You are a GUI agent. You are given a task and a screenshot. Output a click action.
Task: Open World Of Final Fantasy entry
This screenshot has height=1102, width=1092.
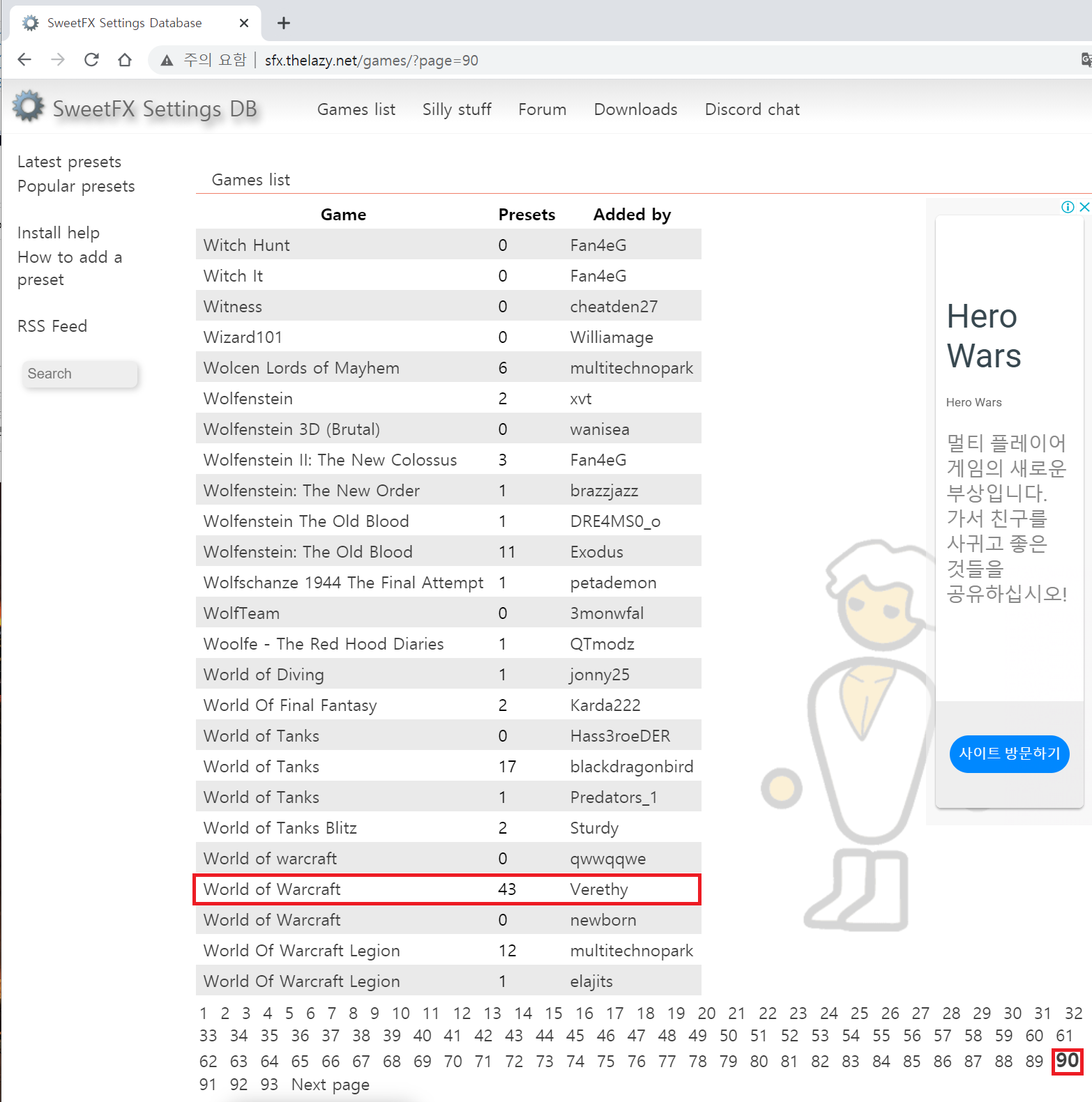click(290, 705)
